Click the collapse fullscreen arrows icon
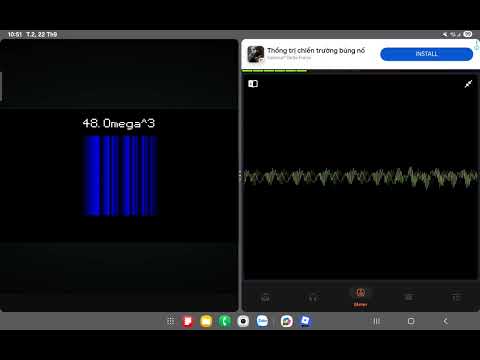The image size is (480, 360). (x=468, y=84)
